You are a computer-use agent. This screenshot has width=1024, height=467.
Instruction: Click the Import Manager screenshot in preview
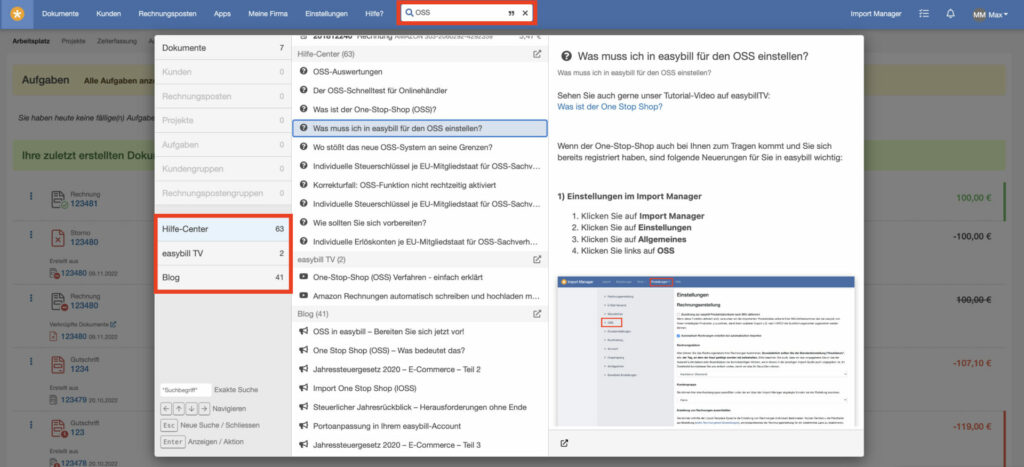pos(706,351)
